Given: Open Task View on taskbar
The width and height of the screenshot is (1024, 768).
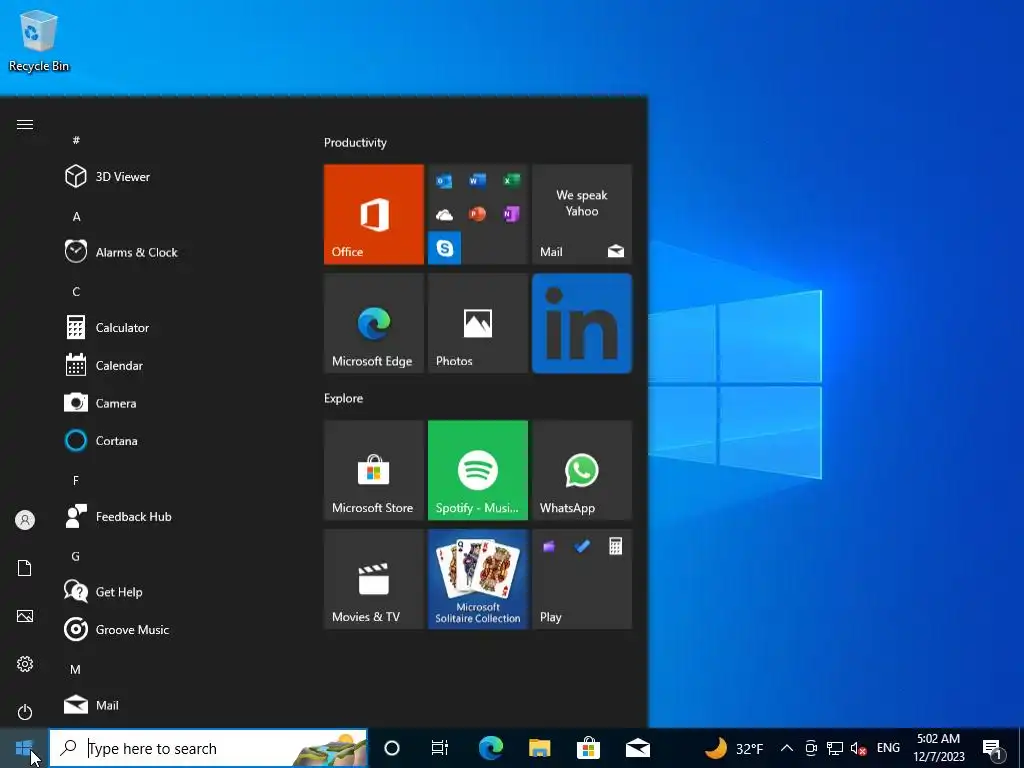Looking at the screenshot, I should pyautogui.click(x=440, y=748).
